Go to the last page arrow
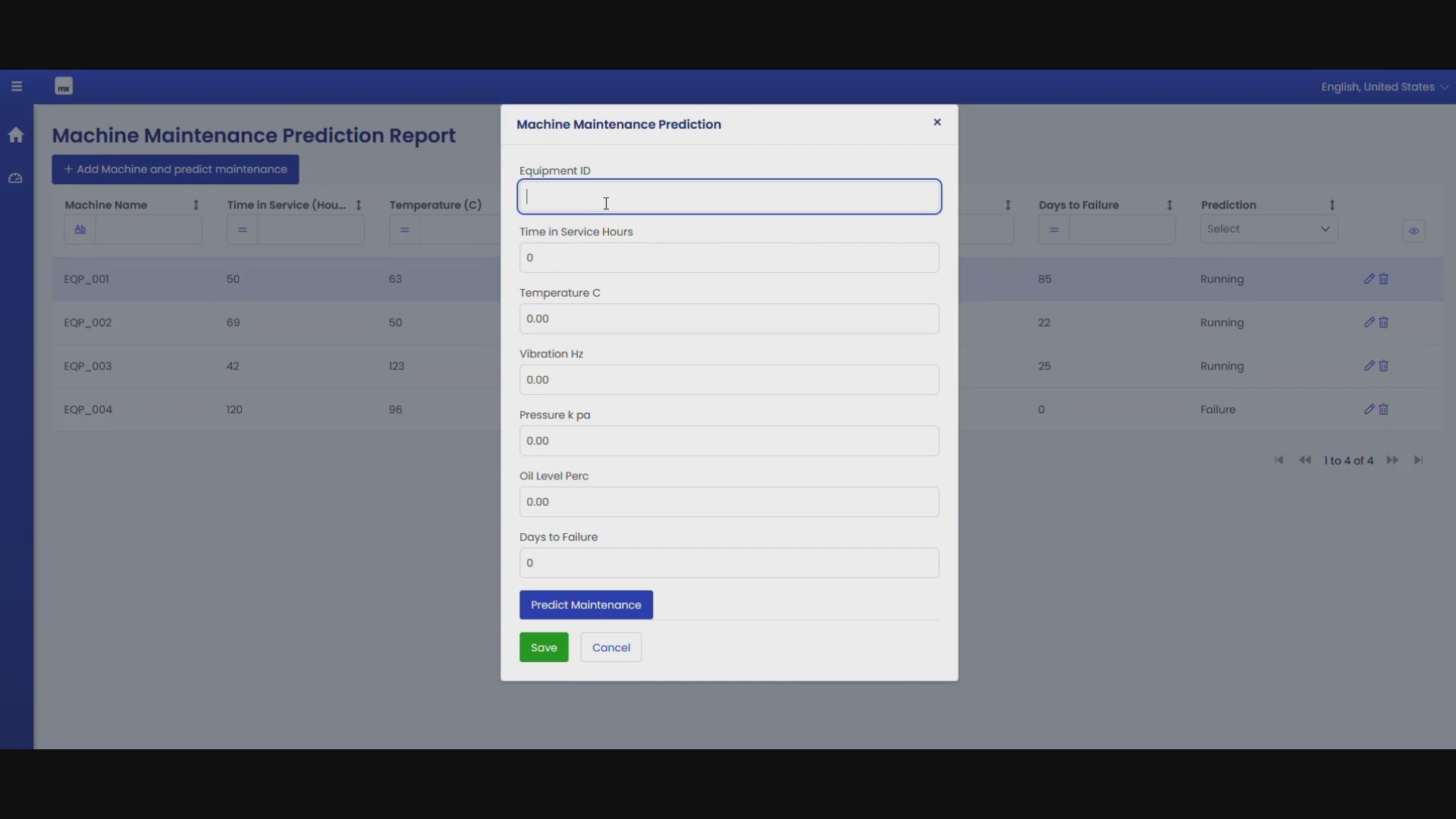1456x819 pixels. (1419, 460)
